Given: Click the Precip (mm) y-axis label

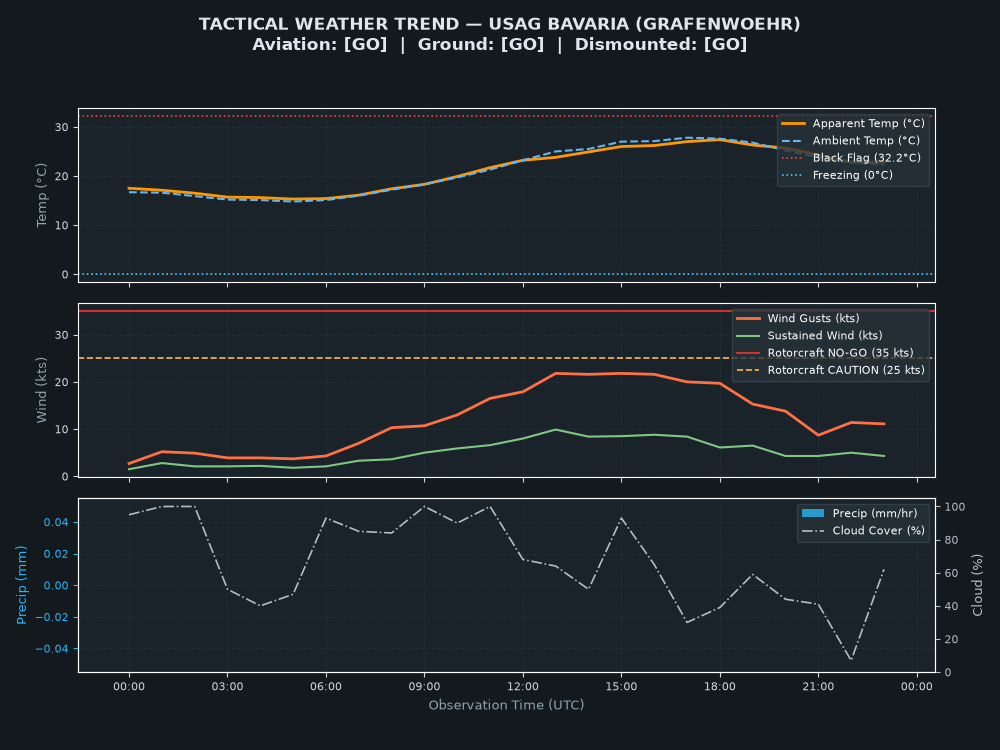Looking at the screenshot, I should pos(22,585).
